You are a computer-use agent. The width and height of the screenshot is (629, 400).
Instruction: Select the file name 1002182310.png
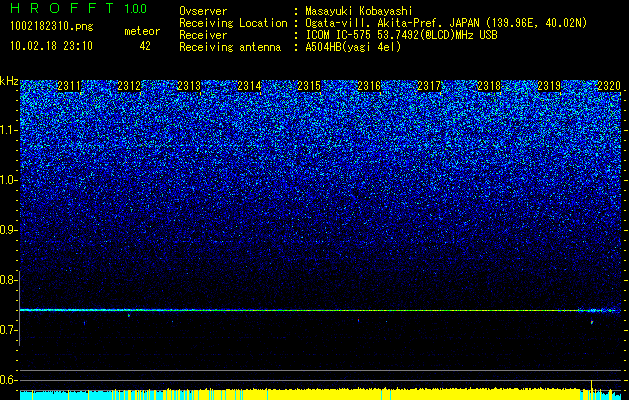pyautogui.click(x=52, y=27)
